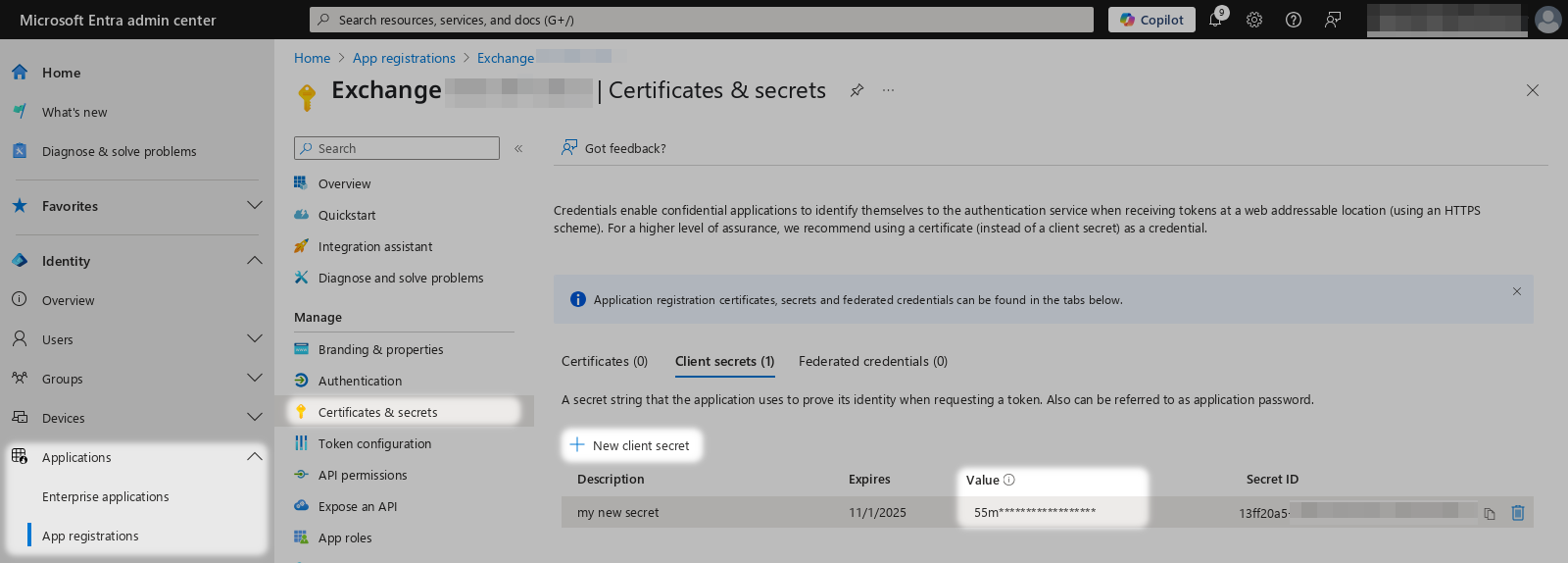Click the Token configuration bars icon

pos(301,443)
